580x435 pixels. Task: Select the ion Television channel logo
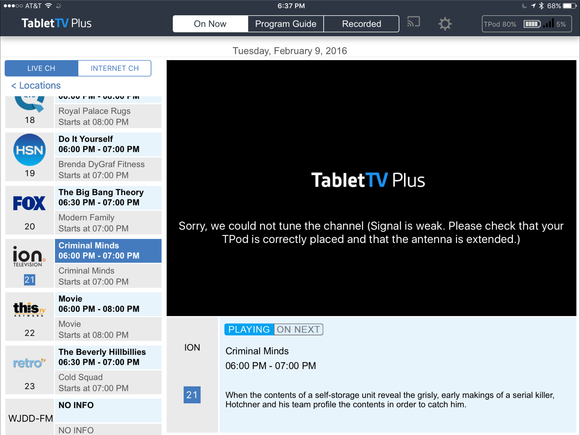[x=29, y=256]
